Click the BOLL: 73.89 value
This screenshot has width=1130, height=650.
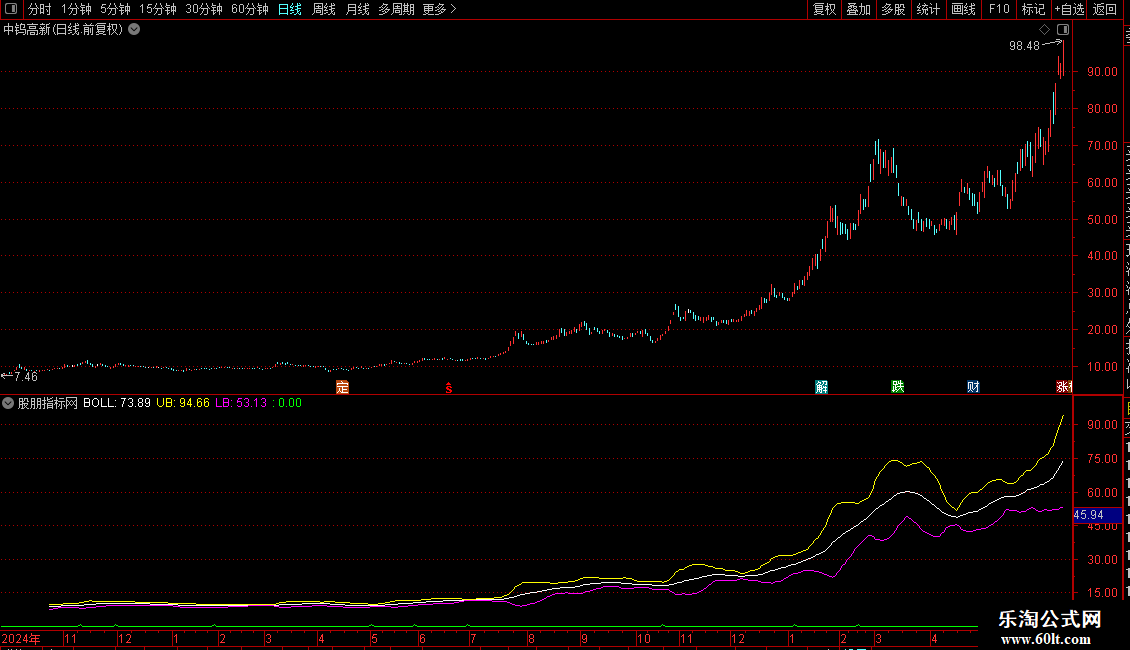(x=117, y=403)
